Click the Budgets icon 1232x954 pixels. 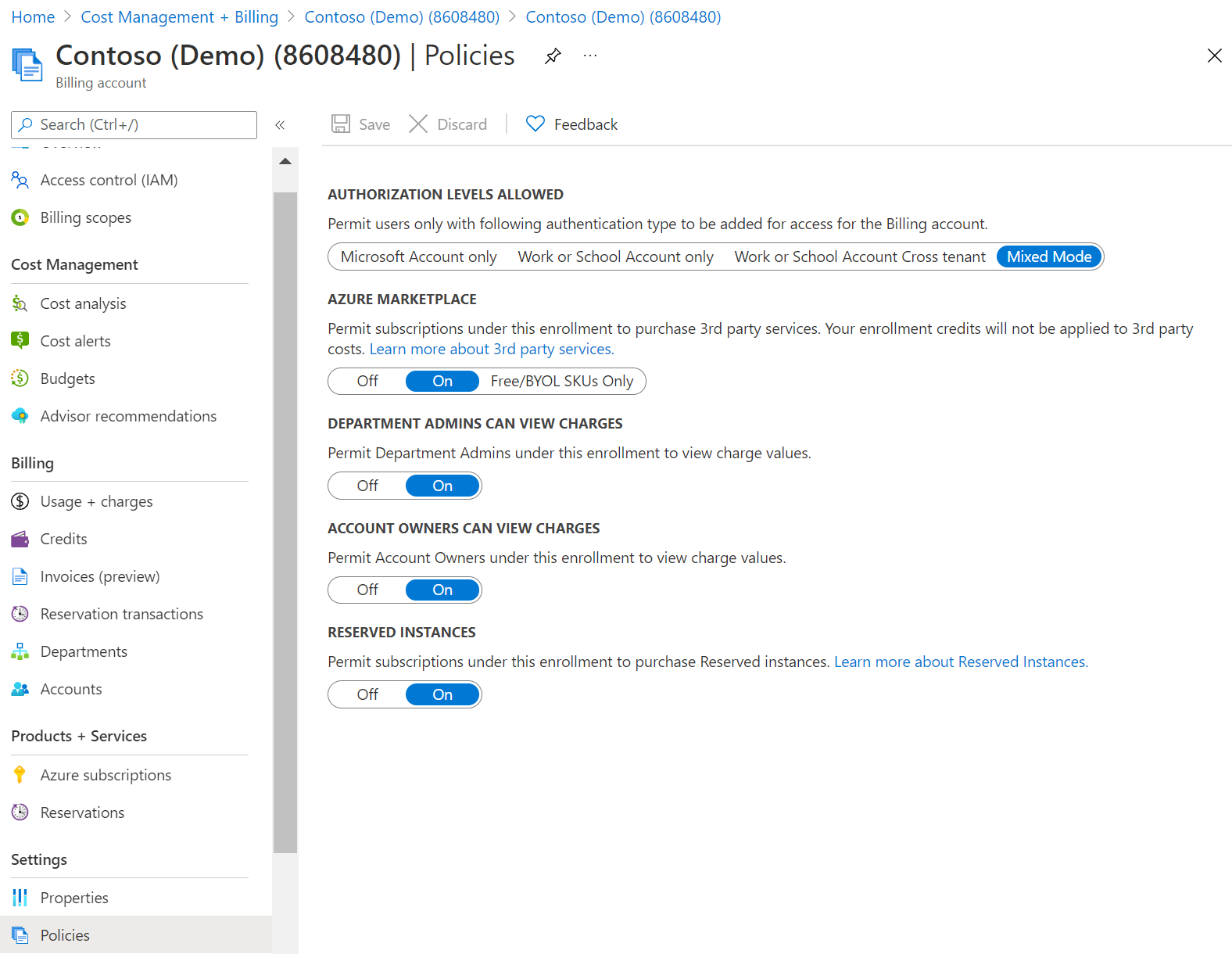[20, 378]
